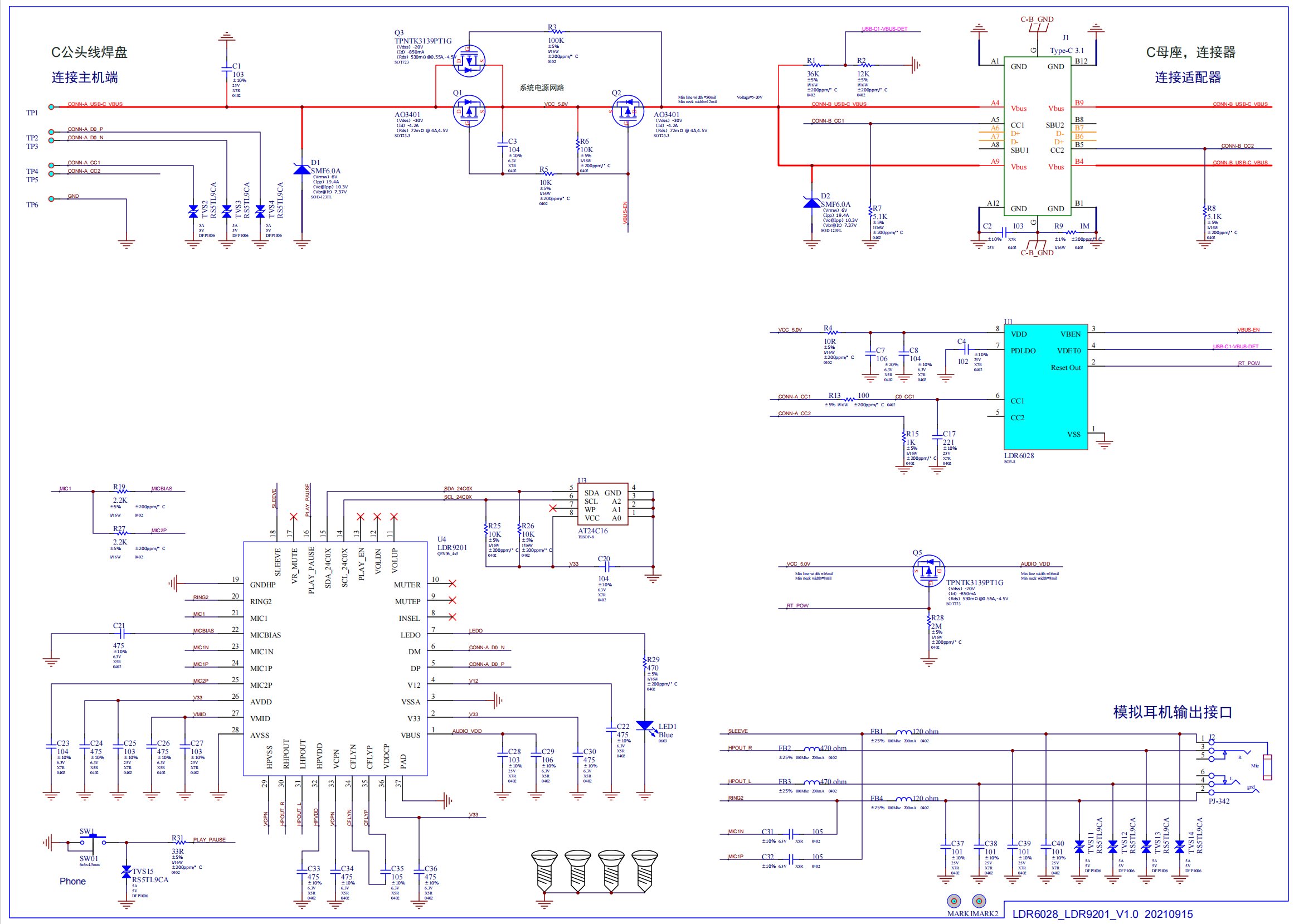Click the C20 capacitor near AT24C16
This screenshot has height=924, width=1294.
click(x=606, y=567)
